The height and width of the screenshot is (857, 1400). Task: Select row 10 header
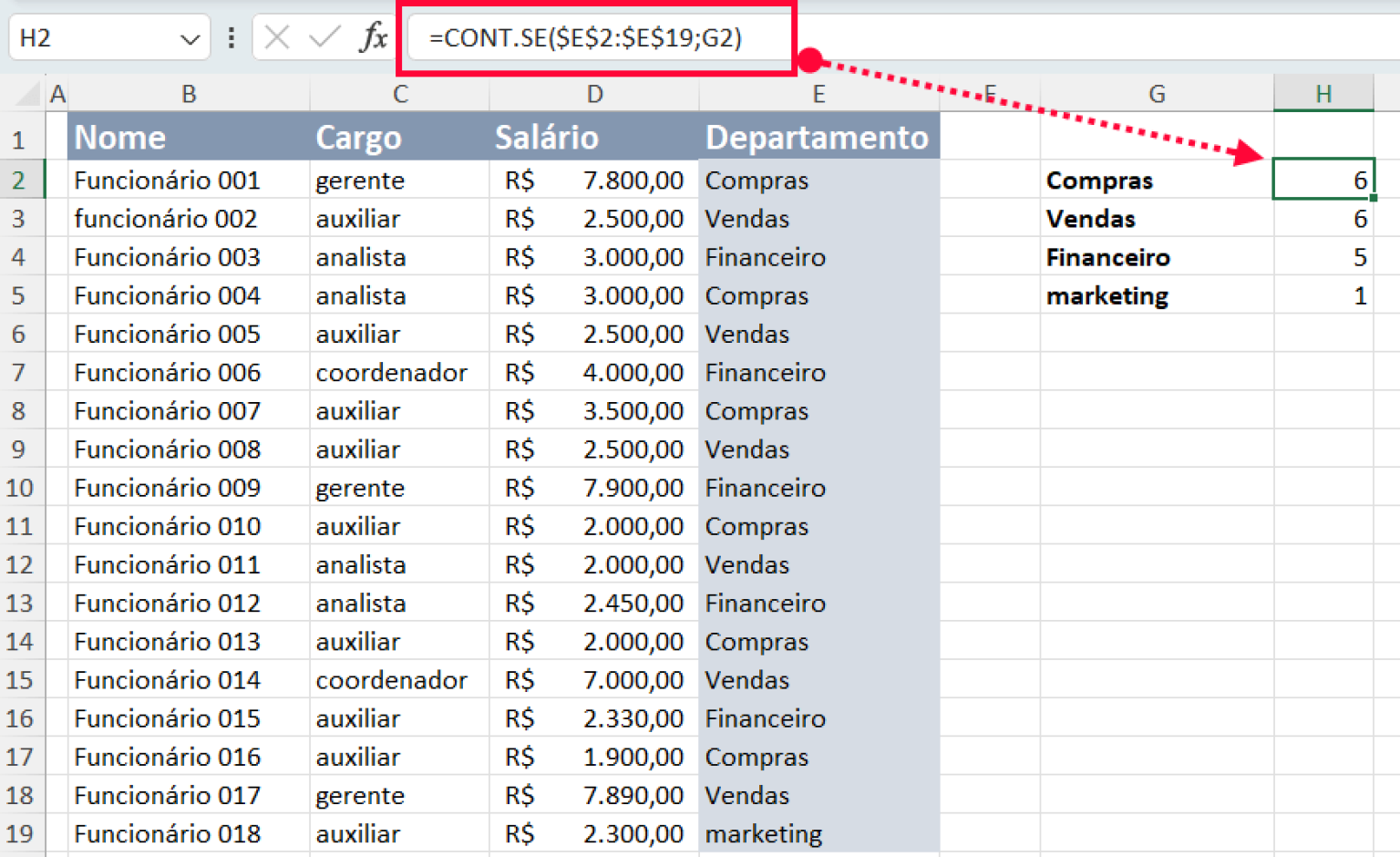point(20,488)
